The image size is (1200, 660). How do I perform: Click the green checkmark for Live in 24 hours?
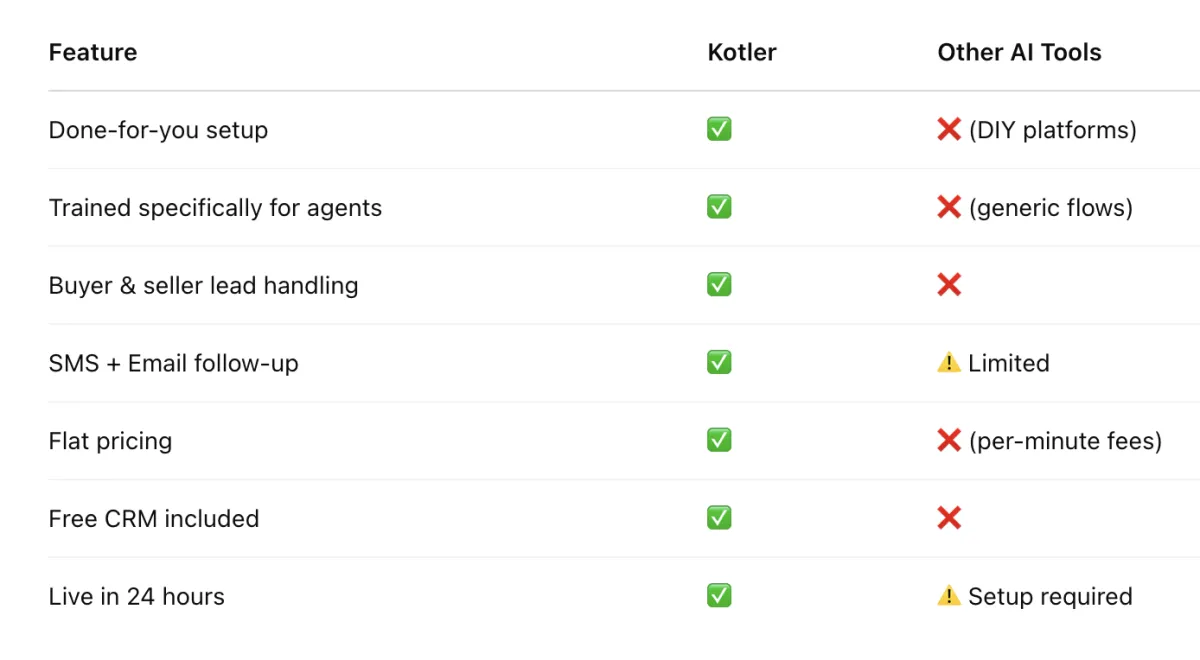(719, 596)
